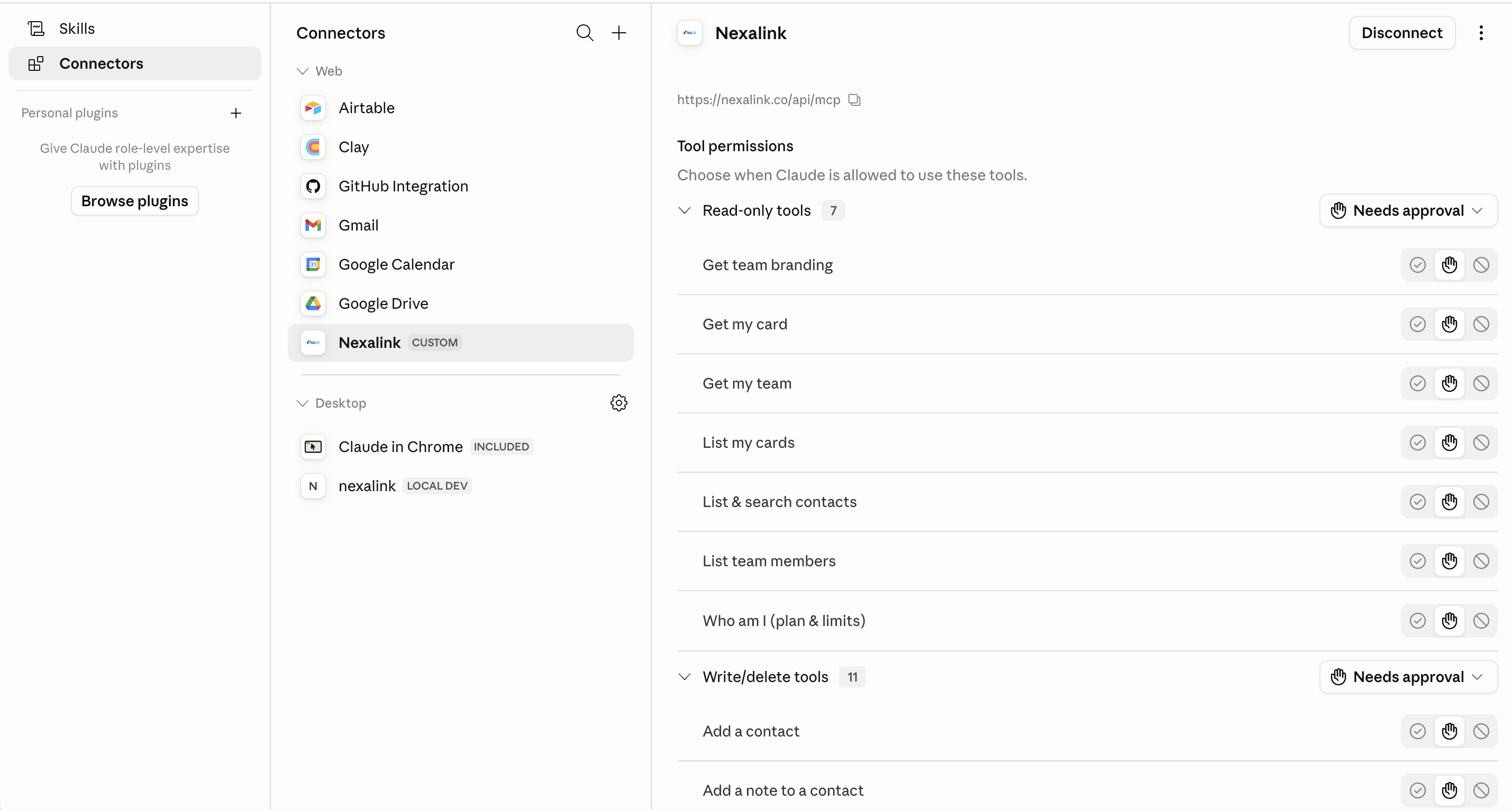Always allow List & search contacts tool
This screenshot has height=810, width=1512.
tap(1417, 502)
